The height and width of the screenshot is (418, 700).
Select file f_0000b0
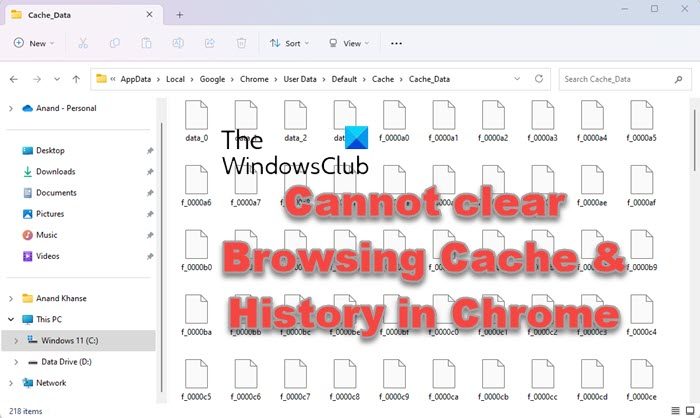[x=196, y=251]
